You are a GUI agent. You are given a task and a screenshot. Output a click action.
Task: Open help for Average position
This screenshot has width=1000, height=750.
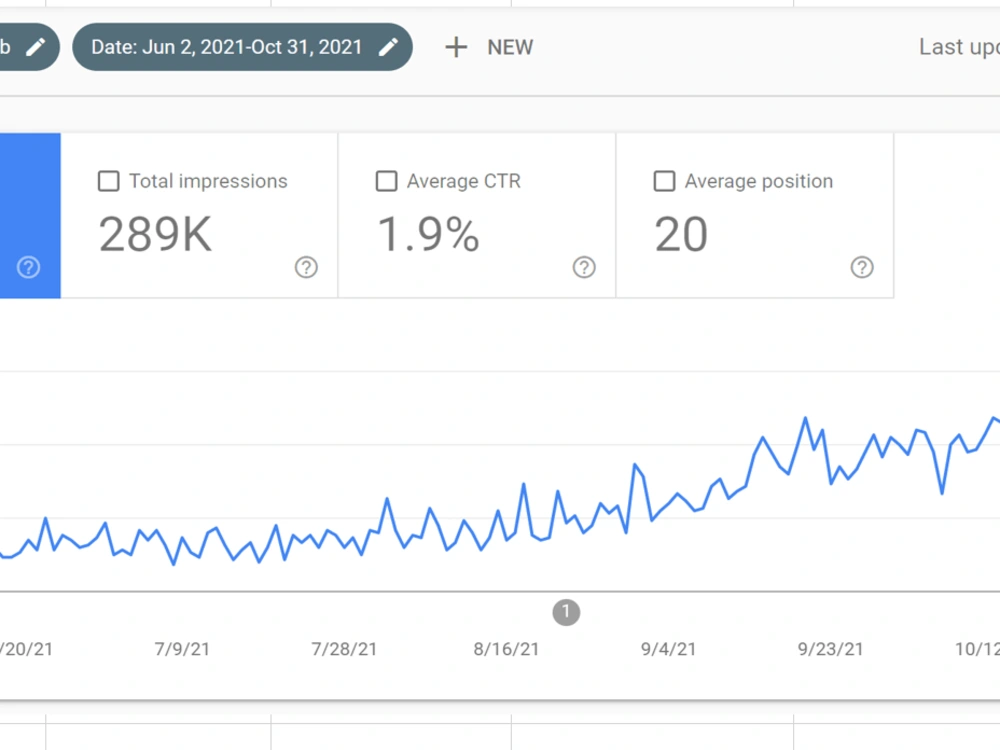(x=862, y=267)
